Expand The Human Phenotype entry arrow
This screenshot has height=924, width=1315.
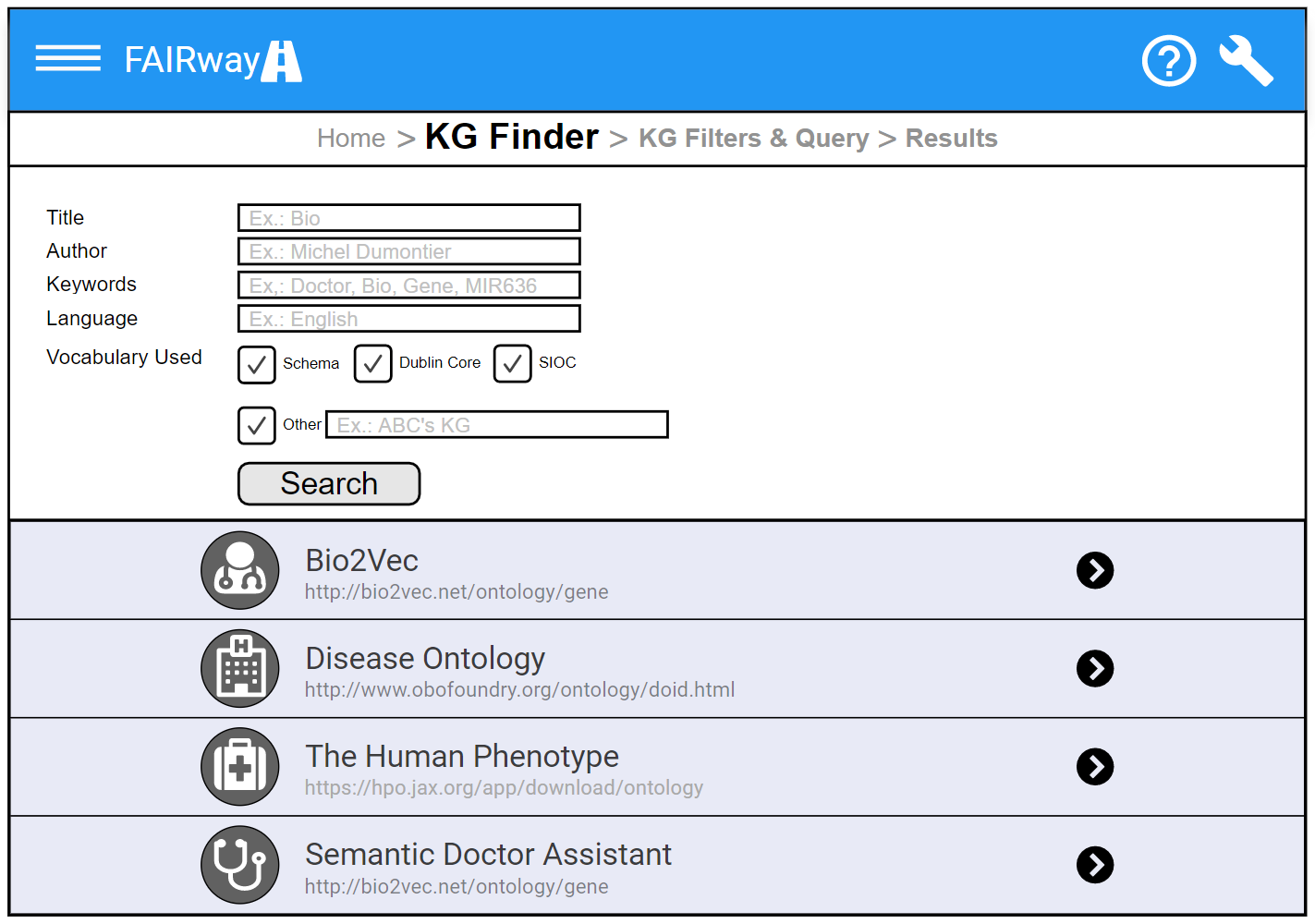point(1095,766)
